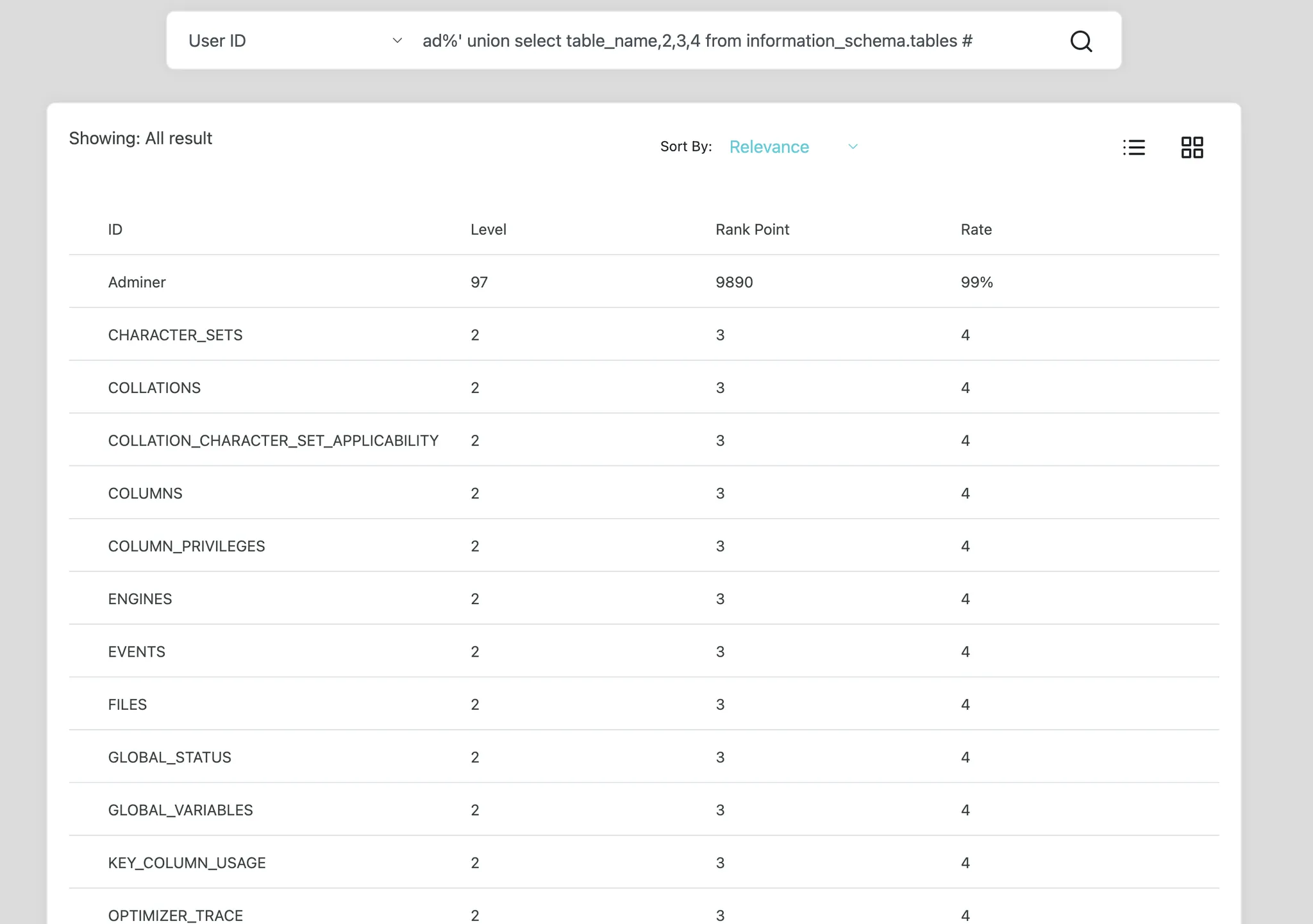The height and width of the screenshot is (924, 1313).
Task: Select the GLOBAL_VARIABLES entry
Action: point(180,810)
